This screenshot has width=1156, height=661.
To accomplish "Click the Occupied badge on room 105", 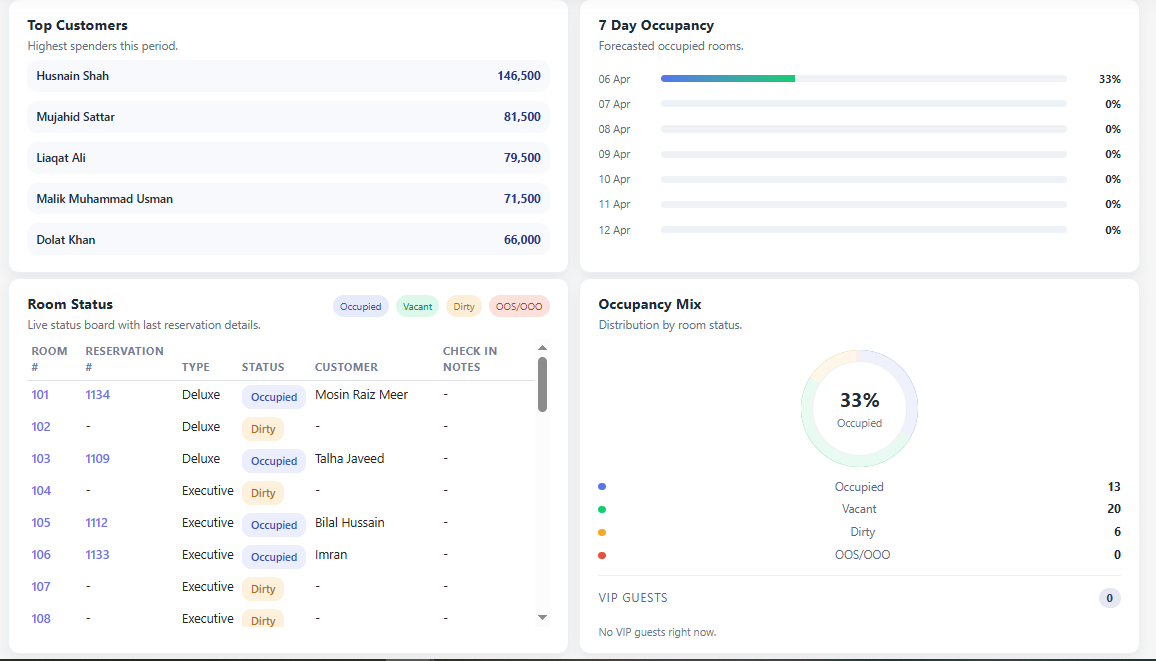I will [x=273, y=524].
